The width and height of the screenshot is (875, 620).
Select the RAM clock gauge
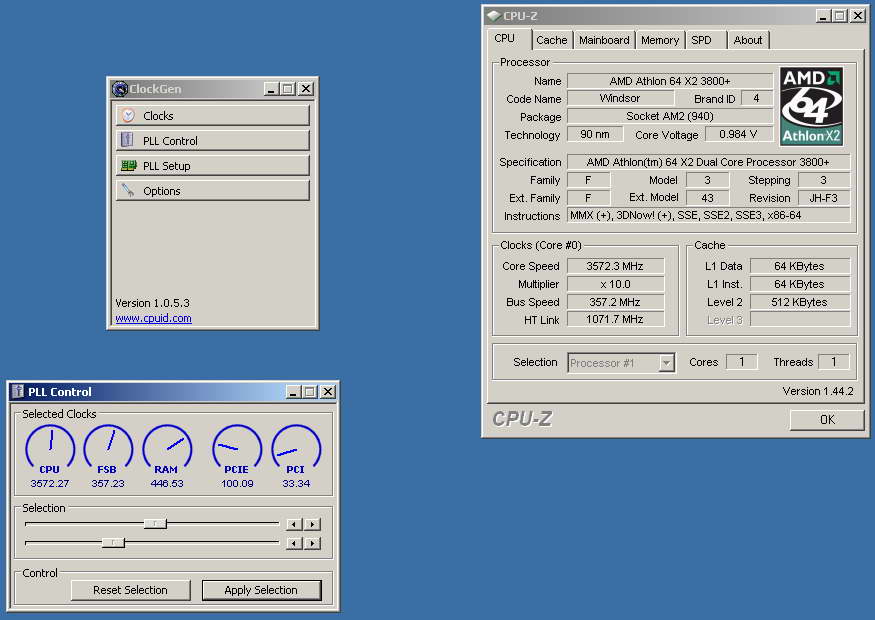[167, 448]
